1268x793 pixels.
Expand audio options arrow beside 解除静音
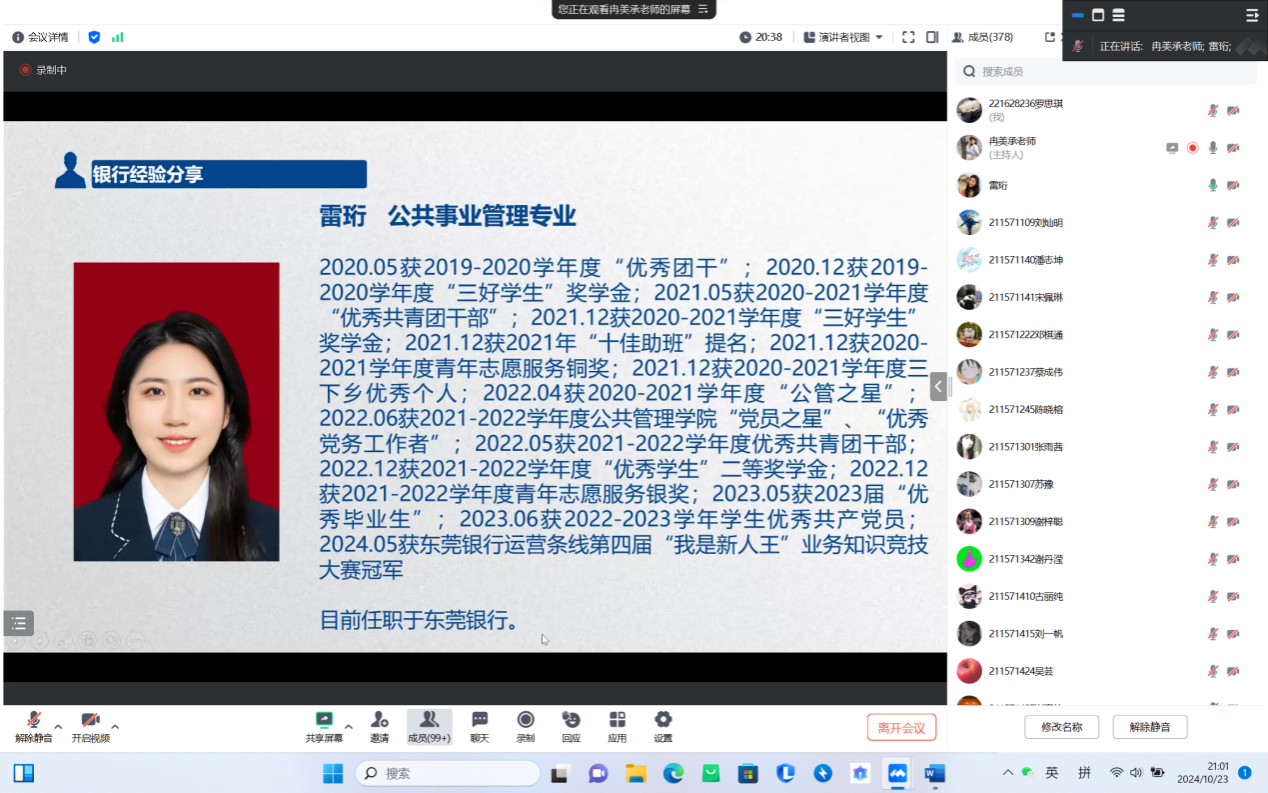(58, 726)
